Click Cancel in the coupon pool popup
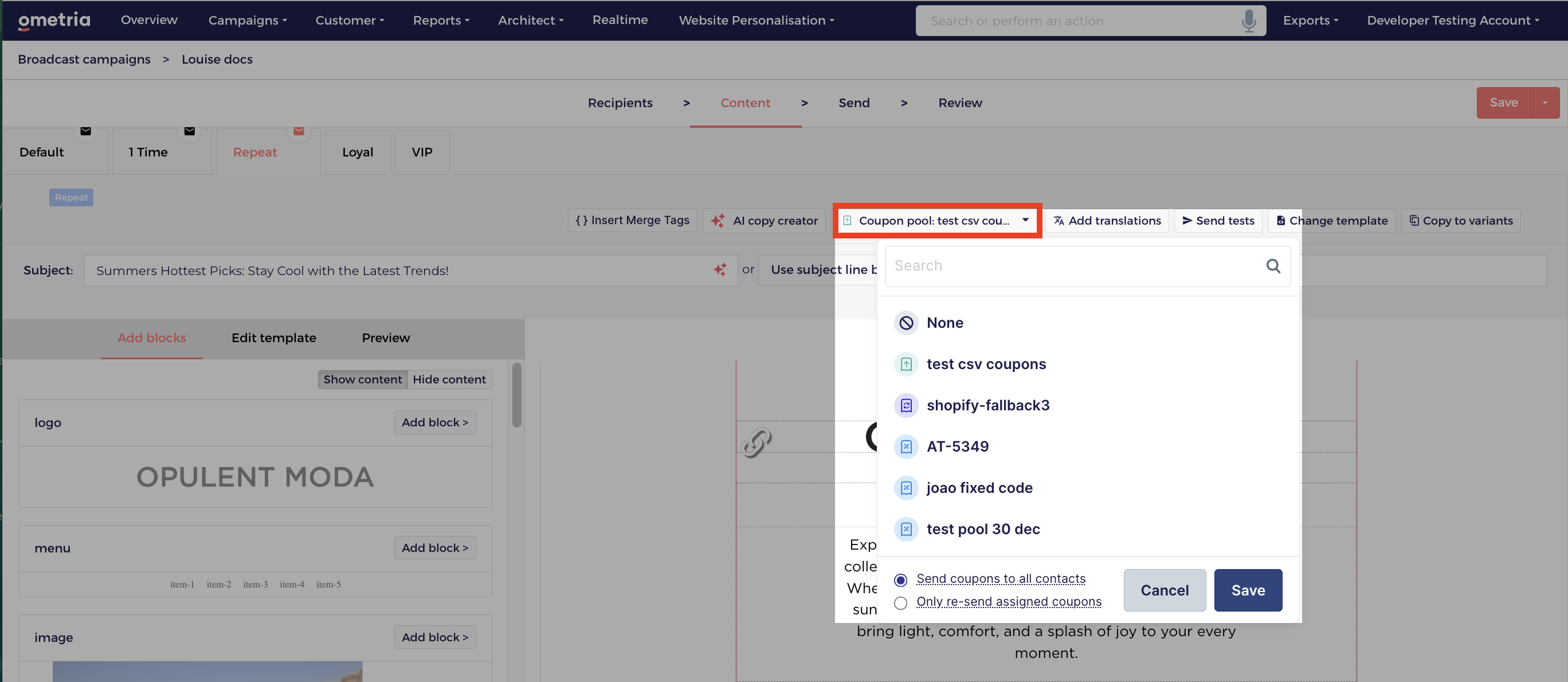This screenshot has width=1568, height=682. pyautogui.click(x=1164, y=590)
